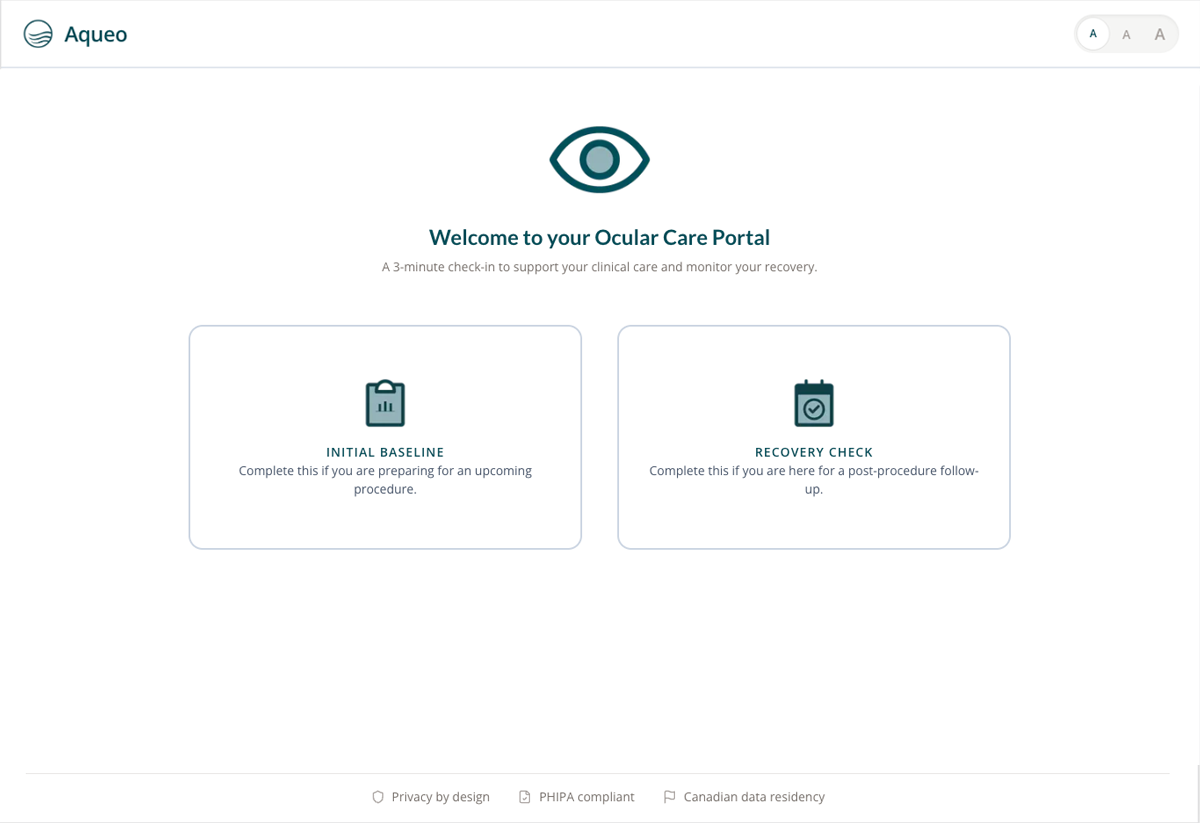Click the document icon beside PHIPA compliant
1200x823 pixels.
(x=524, y=796)
